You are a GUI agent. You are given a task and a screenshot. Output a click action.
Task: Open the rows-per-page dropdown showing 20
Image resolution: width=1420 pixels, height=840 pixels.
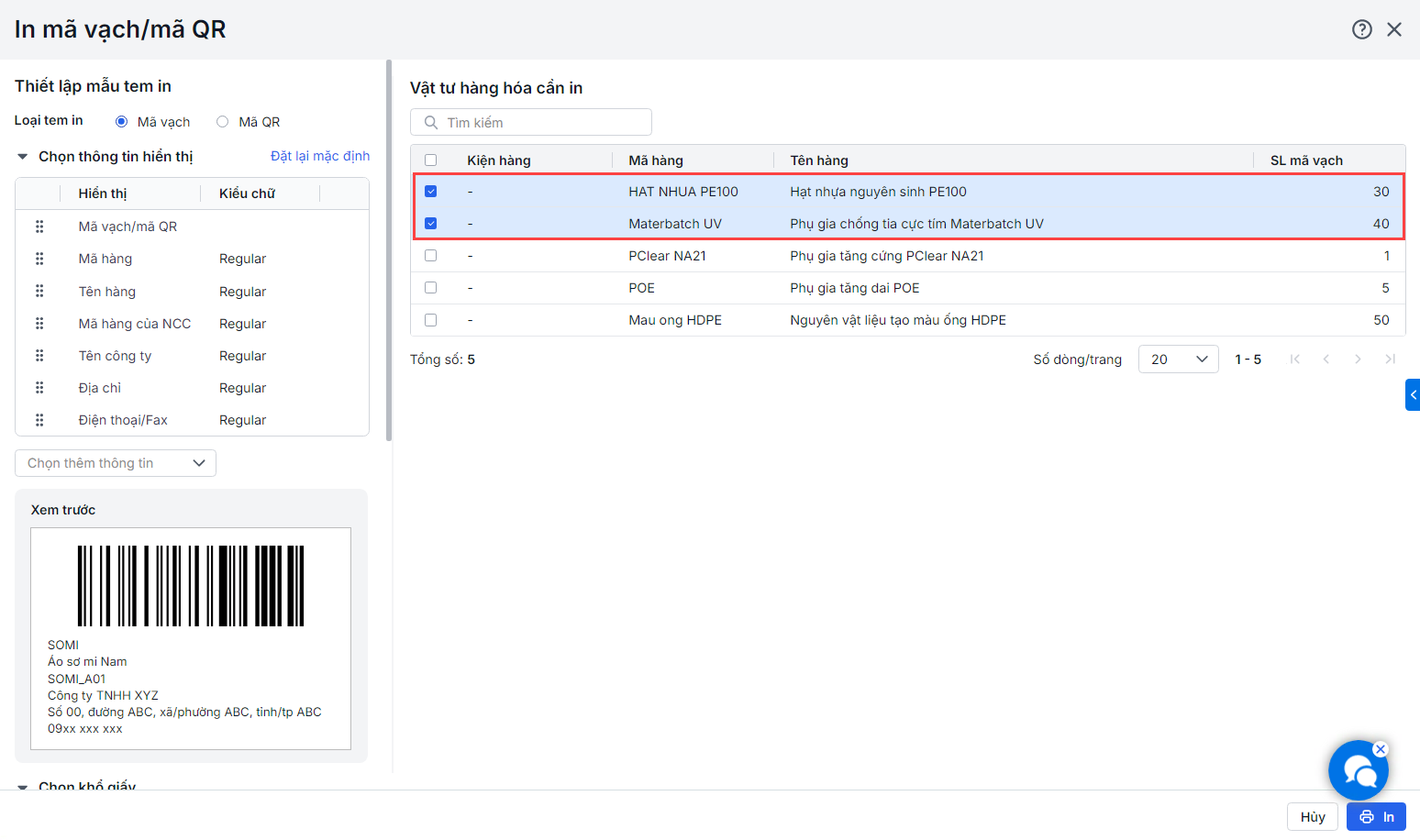pyautogui.click(x=1178, y=359)
